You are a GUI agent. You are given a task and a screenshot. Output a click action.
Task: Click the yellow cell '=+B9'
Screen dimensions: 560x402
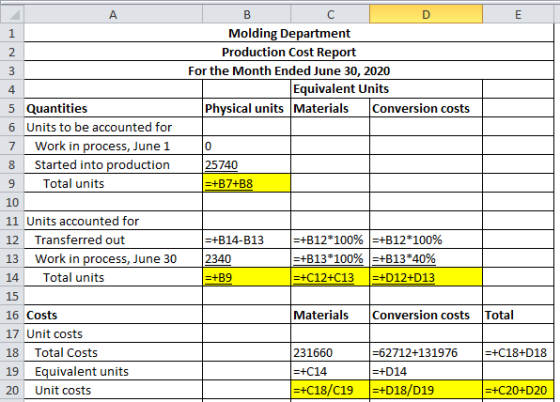246,277
